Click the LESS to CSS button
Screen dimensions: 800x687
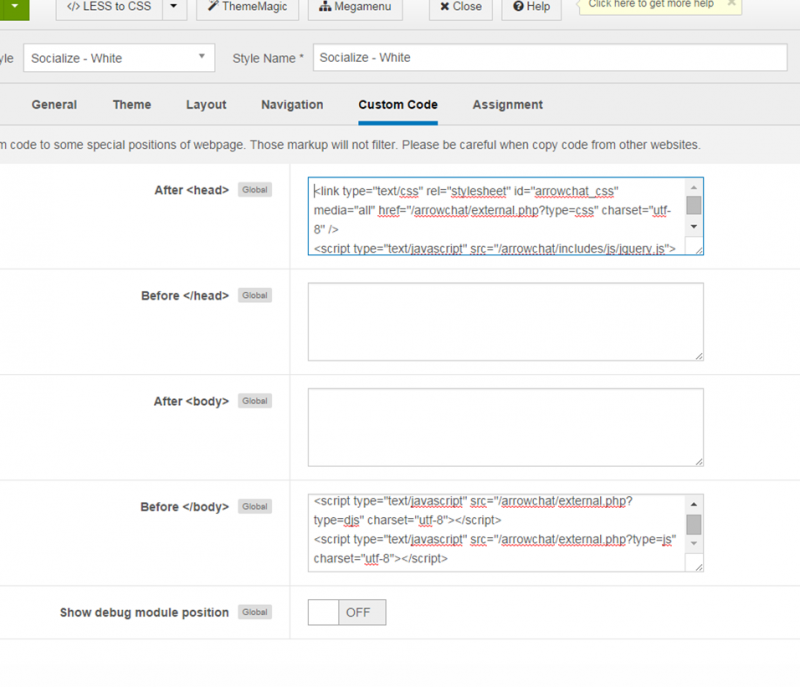(108, 7)
